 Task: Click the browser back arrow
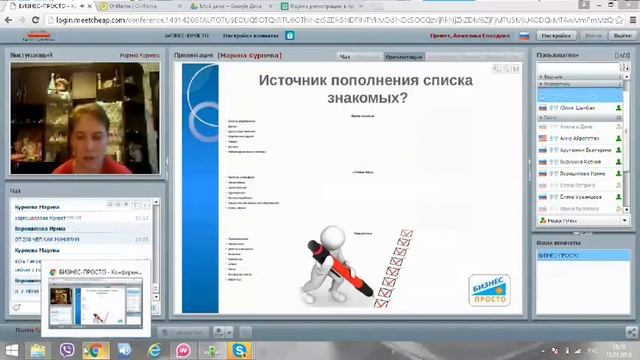click(x=8, y=20)
